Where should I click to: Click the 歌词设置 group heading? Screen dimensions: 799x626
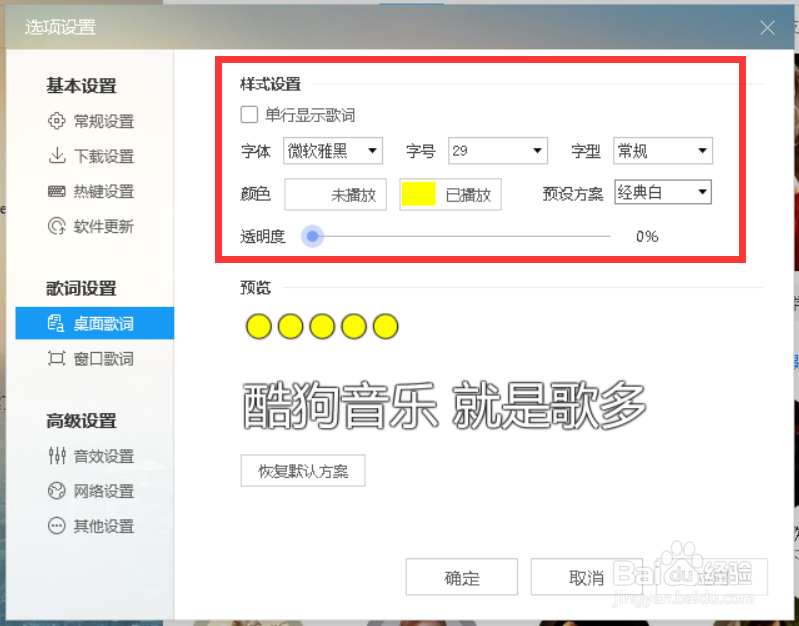[82, 288]
